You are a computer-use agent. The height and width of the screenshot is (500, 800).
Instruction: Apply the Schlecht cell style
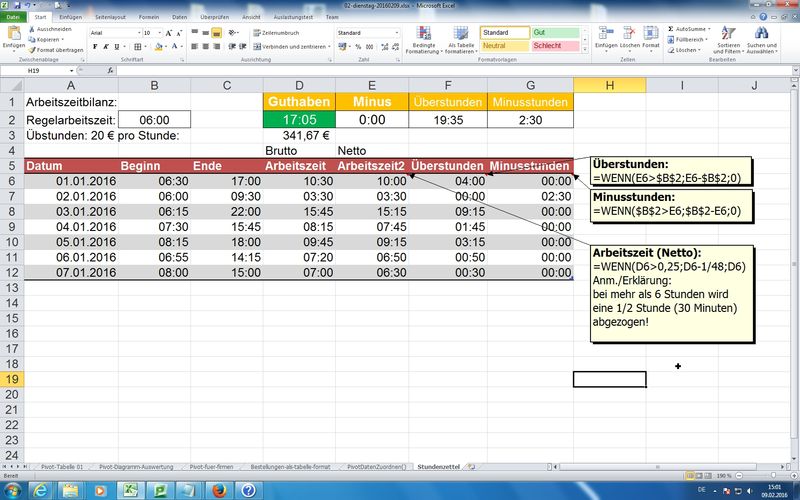(554, 46)
